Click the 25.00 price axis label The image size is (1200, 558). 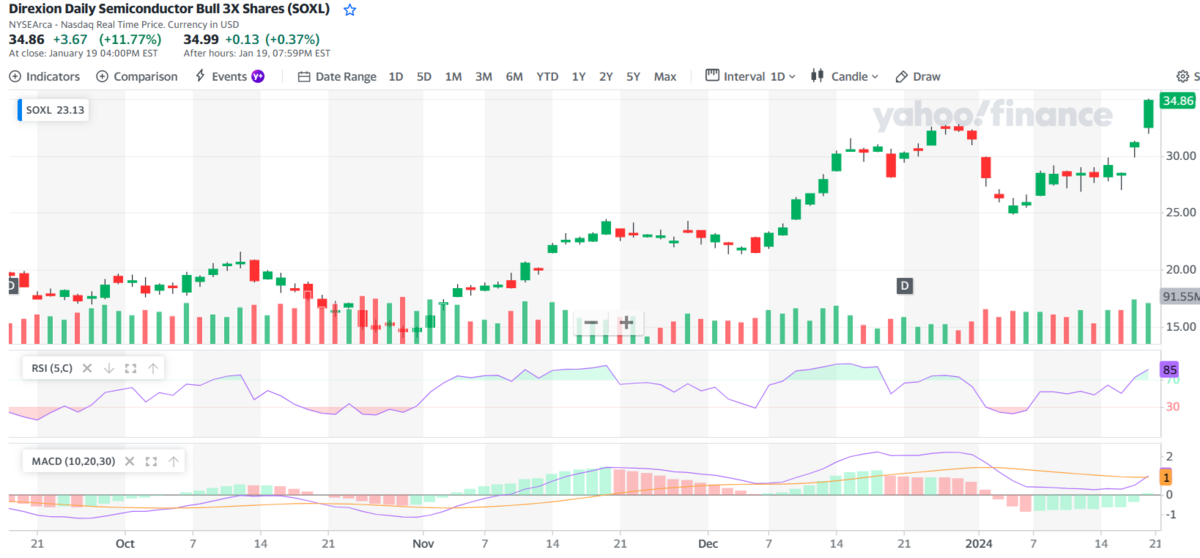(1179, 213)
